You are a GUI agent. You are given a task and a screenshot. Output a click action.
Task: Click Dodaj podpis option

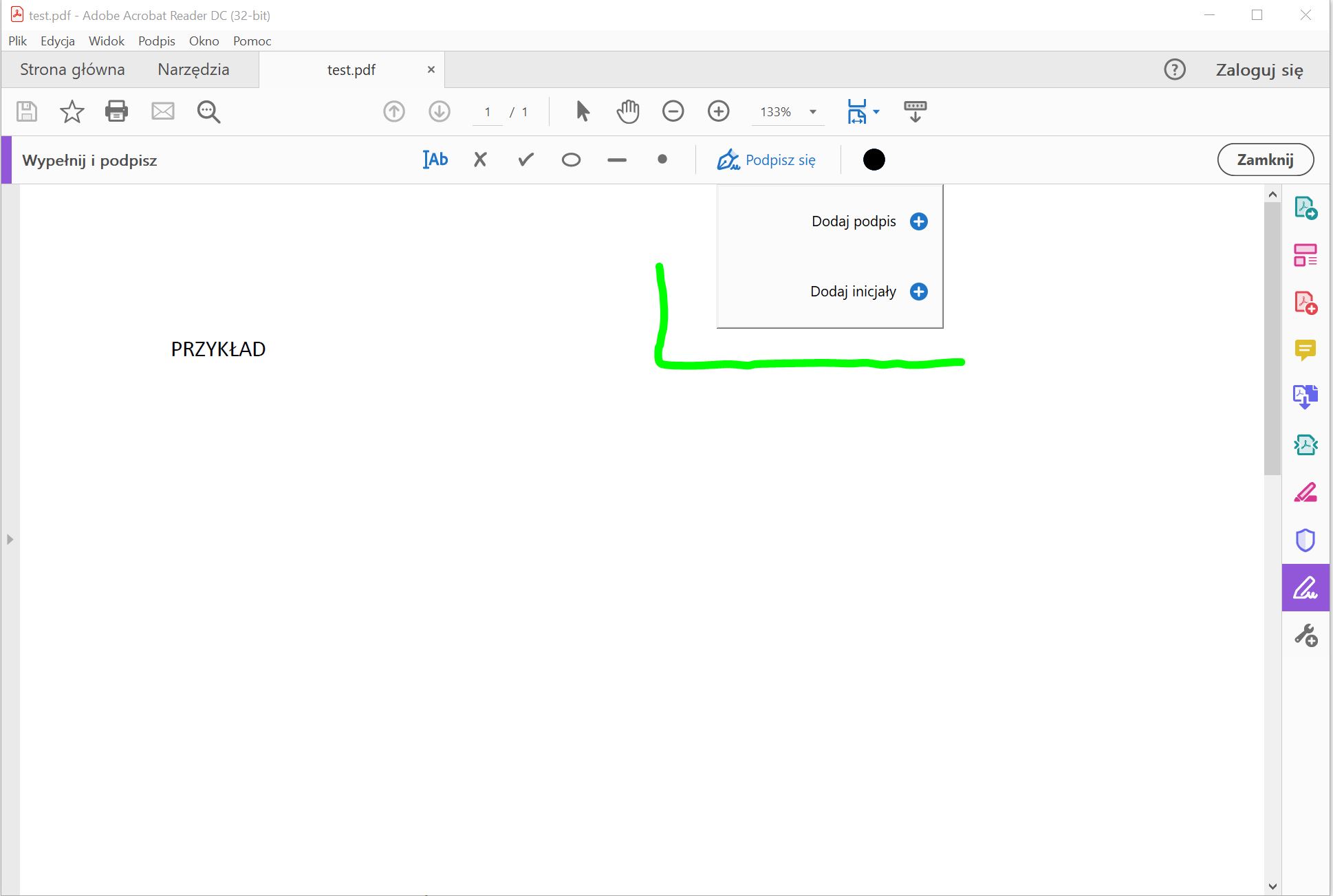point(869,221)
